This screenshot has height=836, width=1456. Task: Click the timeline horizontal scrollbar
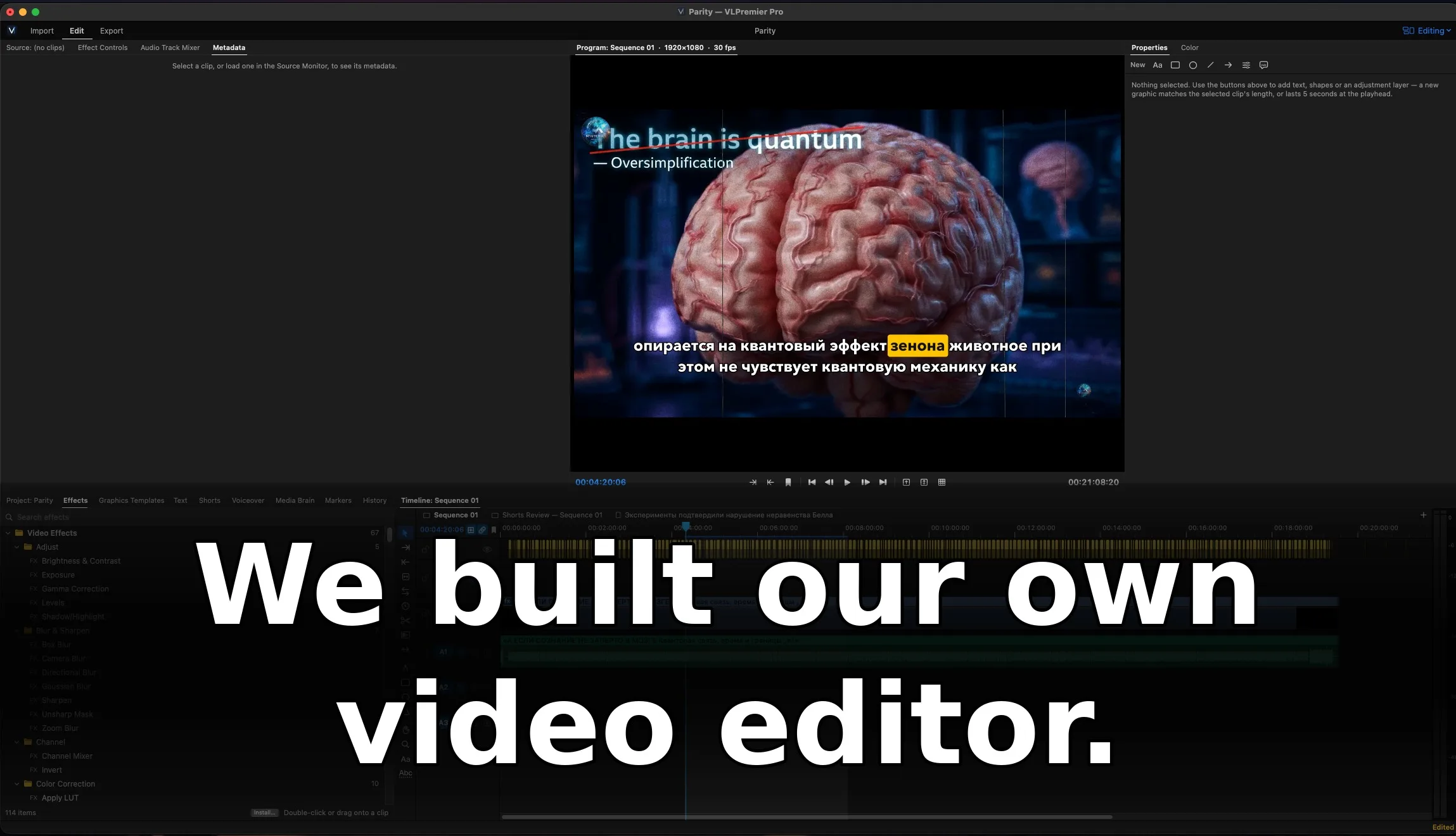[807, 817]
